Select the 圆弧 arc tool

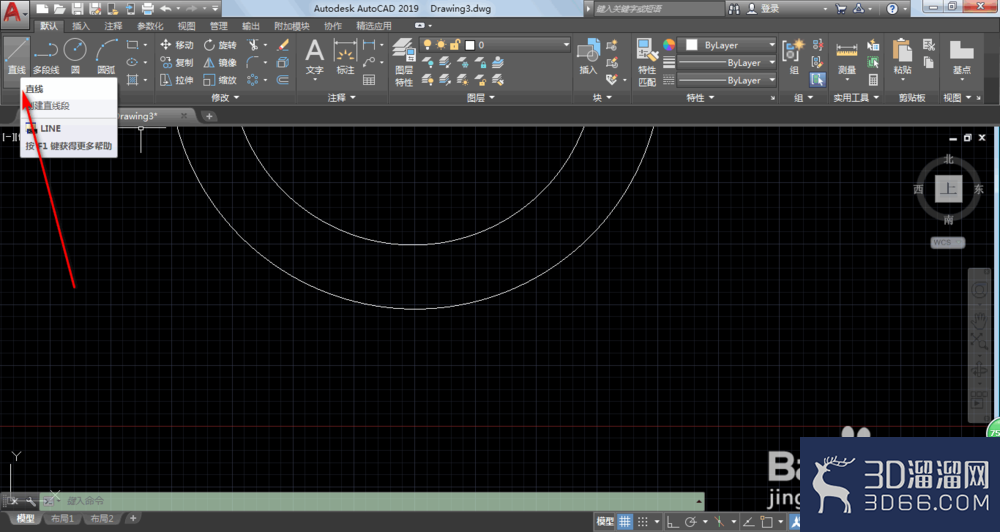[107, 56]
